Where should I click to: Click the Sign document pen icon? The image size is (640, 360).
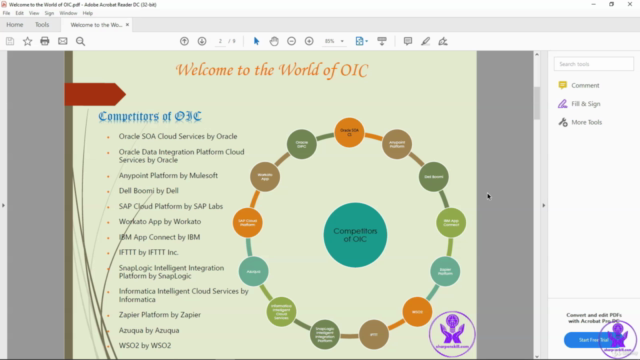pos(443,41)
